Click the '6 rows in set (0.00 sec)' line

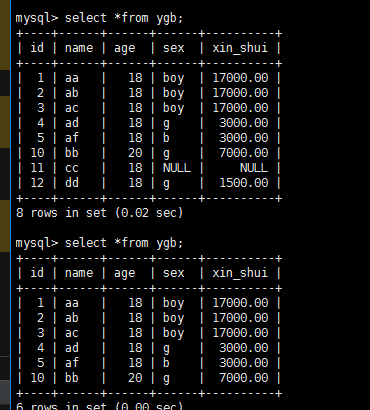coord(100,406)
